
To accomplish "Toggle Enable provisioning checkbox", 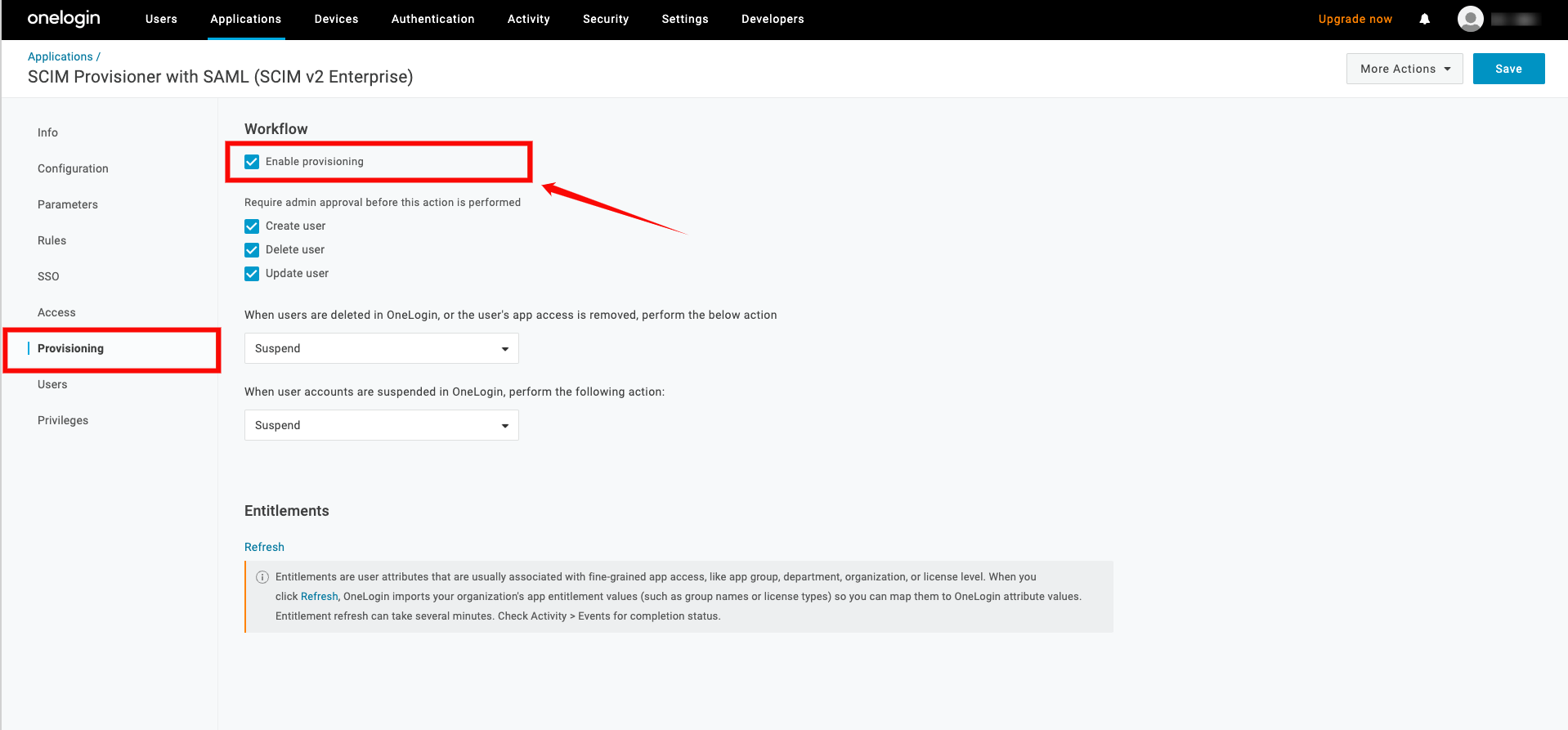I will coord(252,162).
